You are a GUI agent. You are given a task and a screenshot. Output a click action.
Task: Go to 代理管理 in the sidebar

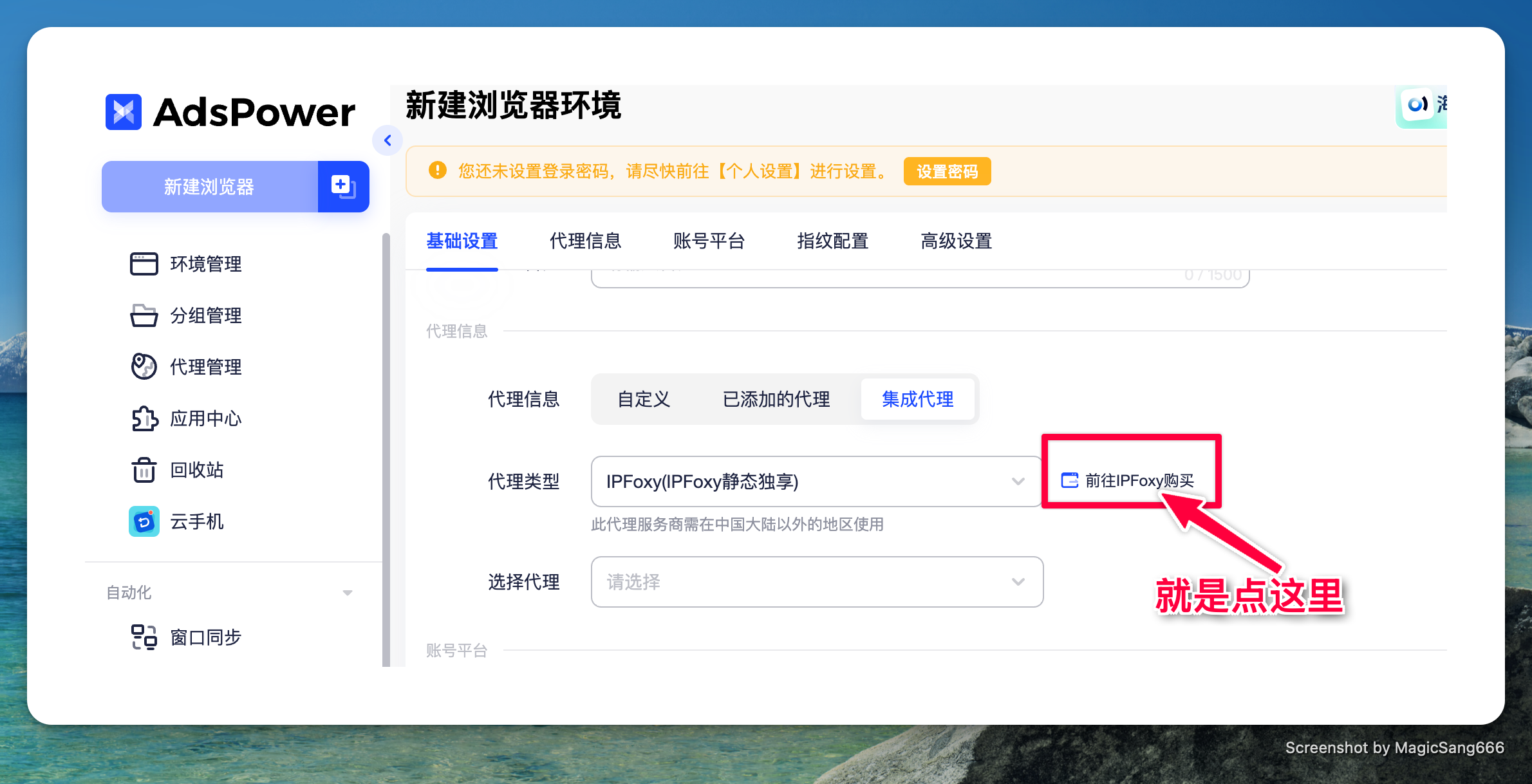click(205, 367)
